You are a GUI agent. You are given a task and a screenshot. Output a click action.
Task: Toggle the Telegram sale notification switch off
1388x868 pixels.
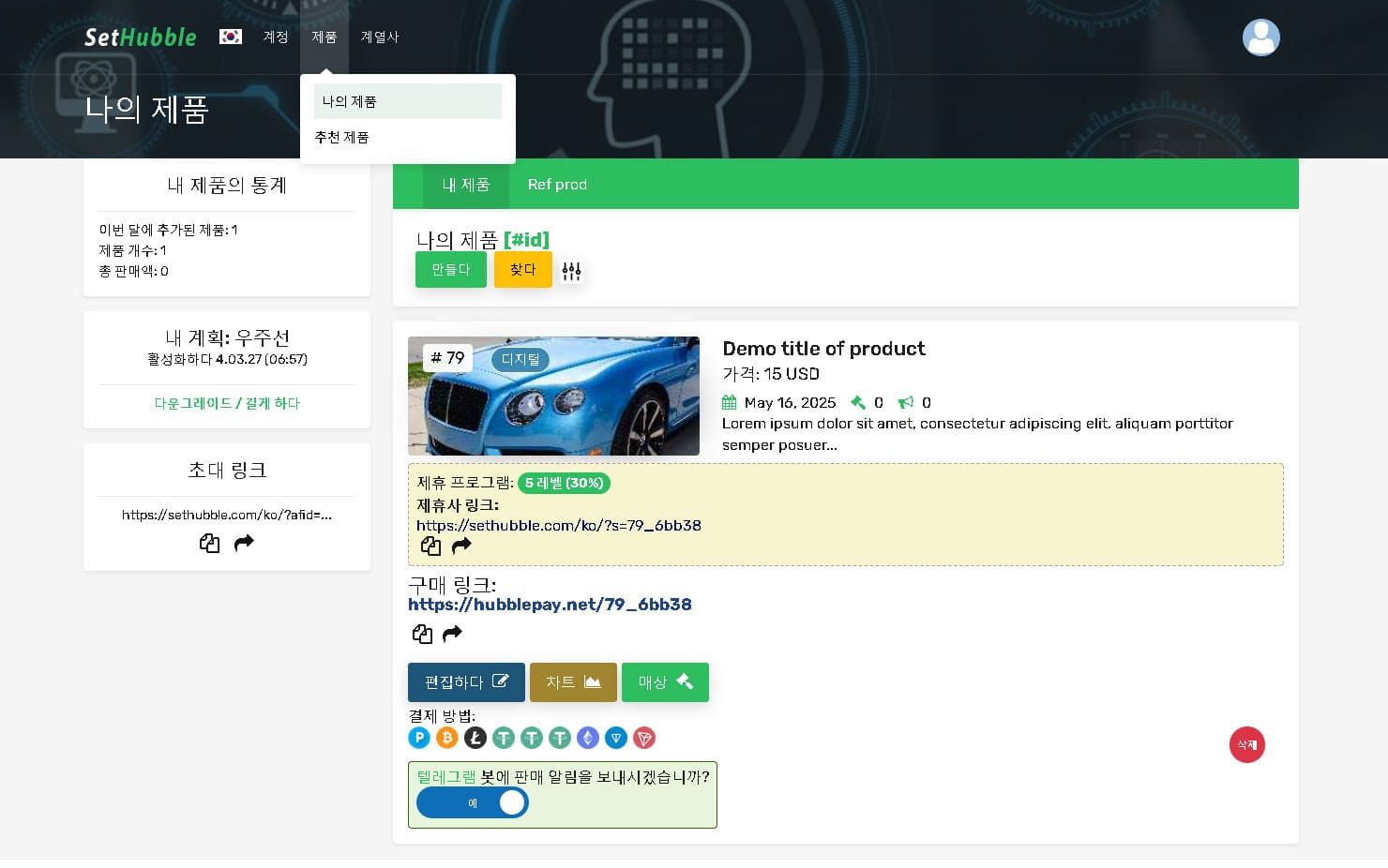(473, 802)
